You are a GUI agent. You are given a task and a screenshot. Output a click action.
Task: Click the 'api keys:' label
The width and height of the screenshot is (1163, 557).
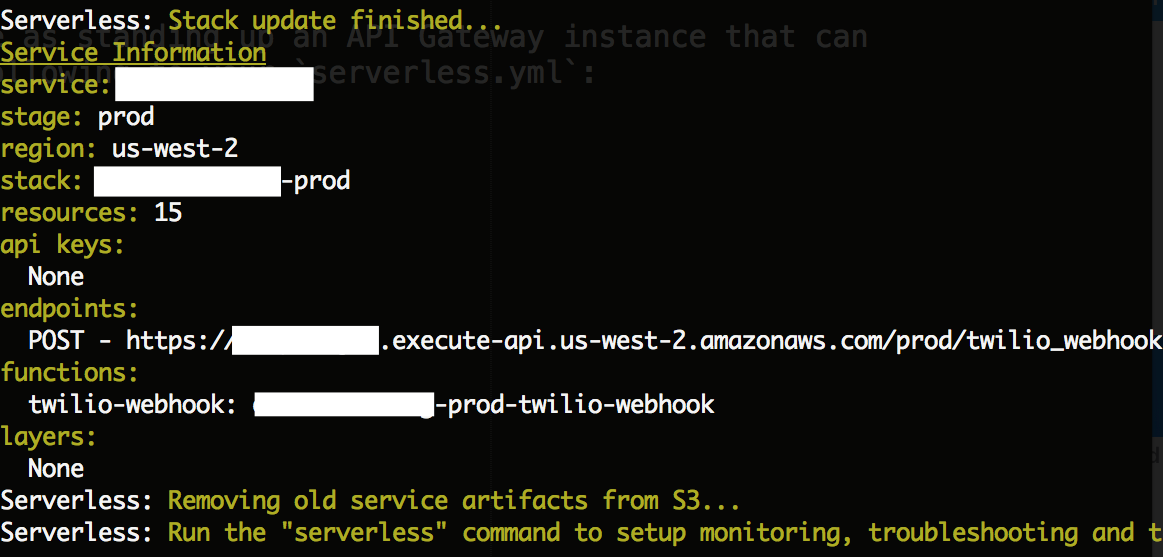pyautogui.click(x=62, y=245)
